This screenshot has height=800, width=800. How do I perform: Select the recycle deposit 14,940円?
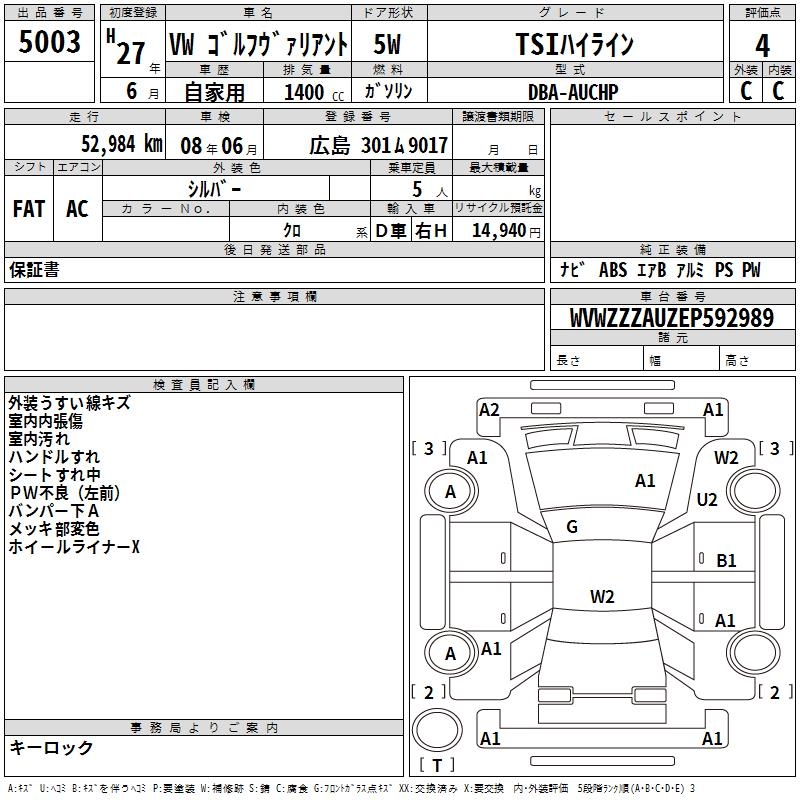(x=506, y=231)
